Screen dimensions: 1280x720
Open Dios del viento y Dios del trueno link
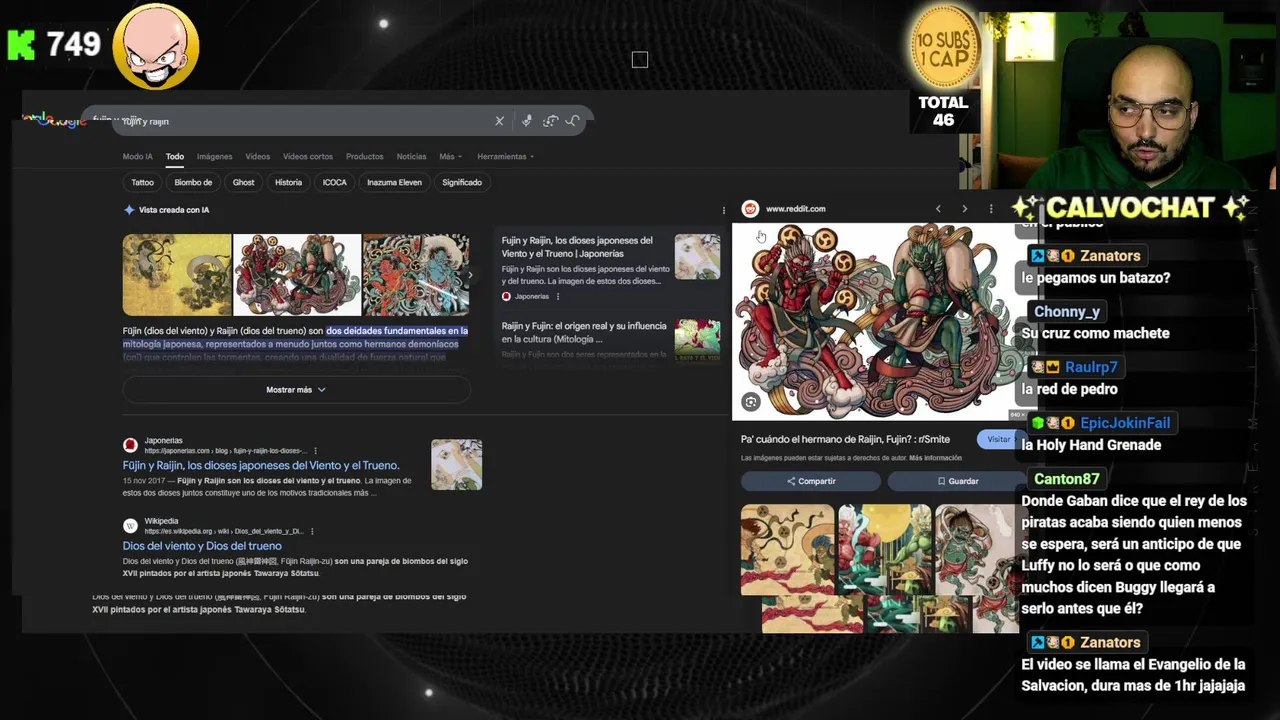coord(202,546)
